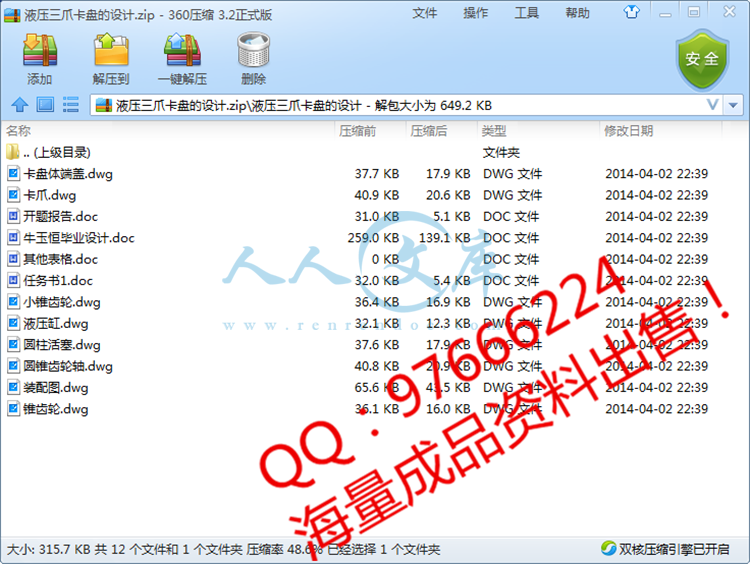The width and height of the screenshot is (750, 564).
Task: Click the dual-core engine status icon
Action: (x=608, y=549)
